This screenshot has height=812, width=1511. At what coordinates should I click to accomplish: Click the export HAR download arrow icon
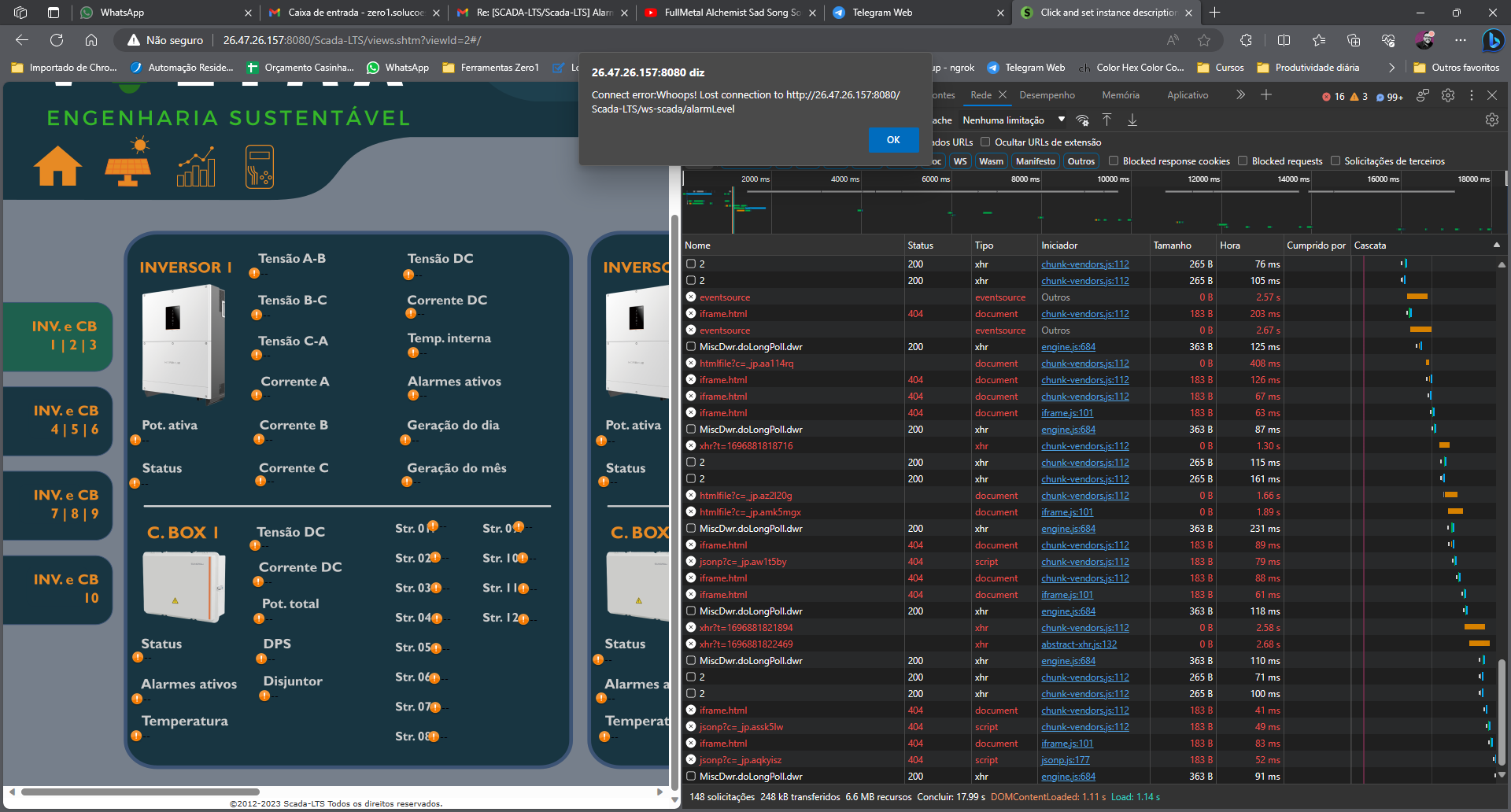coord(1132,120)
